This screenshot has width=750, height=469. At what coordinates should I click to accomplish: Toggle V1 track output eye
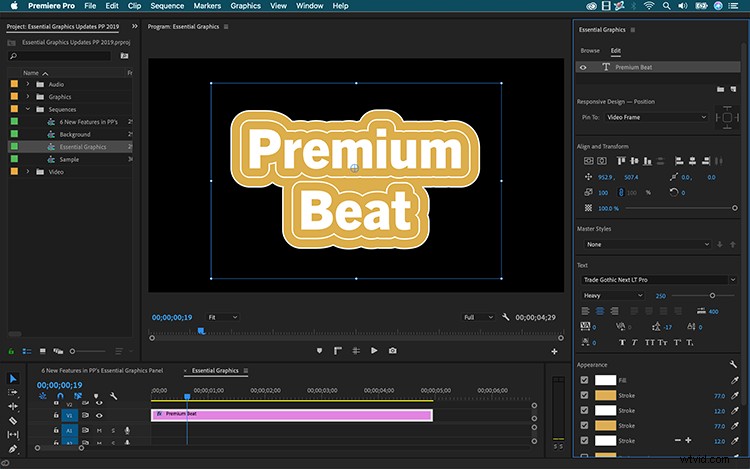coord(99,415)
